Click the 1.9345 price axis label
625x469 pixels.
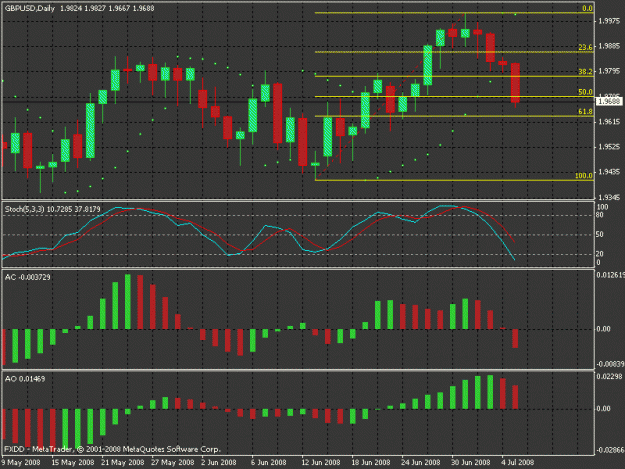(x=609, y=197)
